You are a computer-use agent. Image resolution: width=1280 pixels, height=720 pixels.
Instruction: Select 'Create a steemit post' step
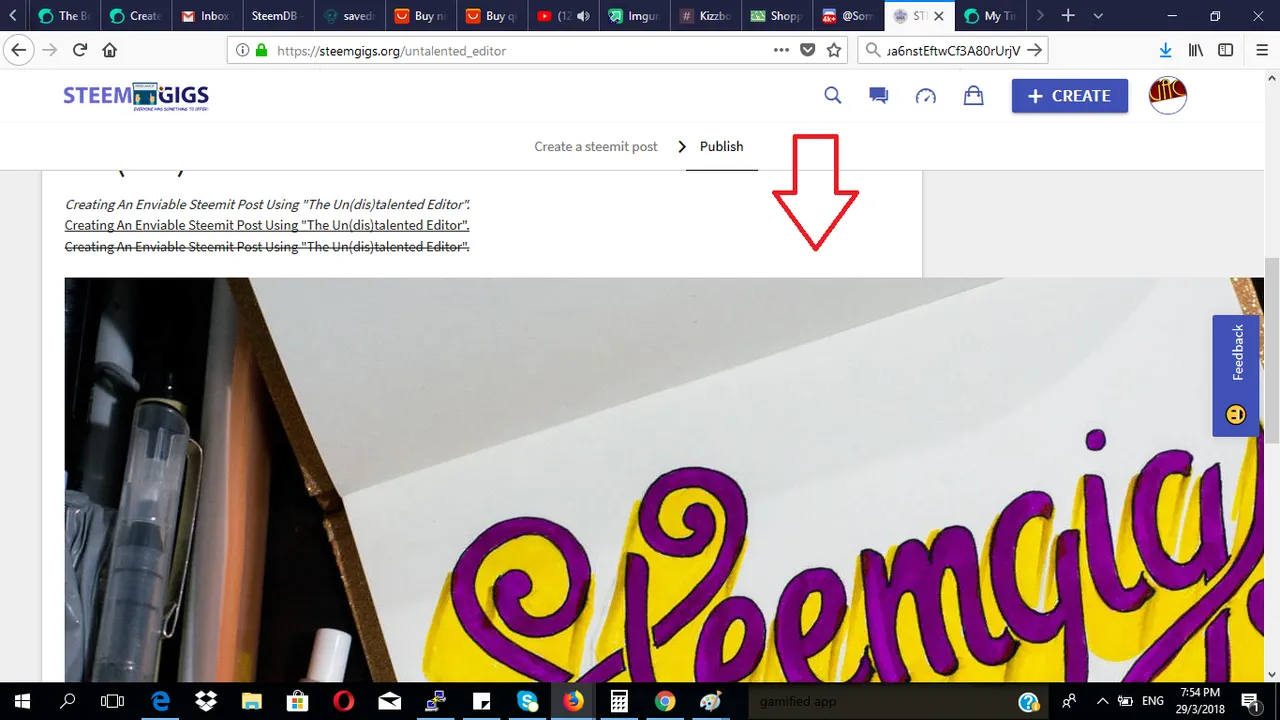coord(596,146)
